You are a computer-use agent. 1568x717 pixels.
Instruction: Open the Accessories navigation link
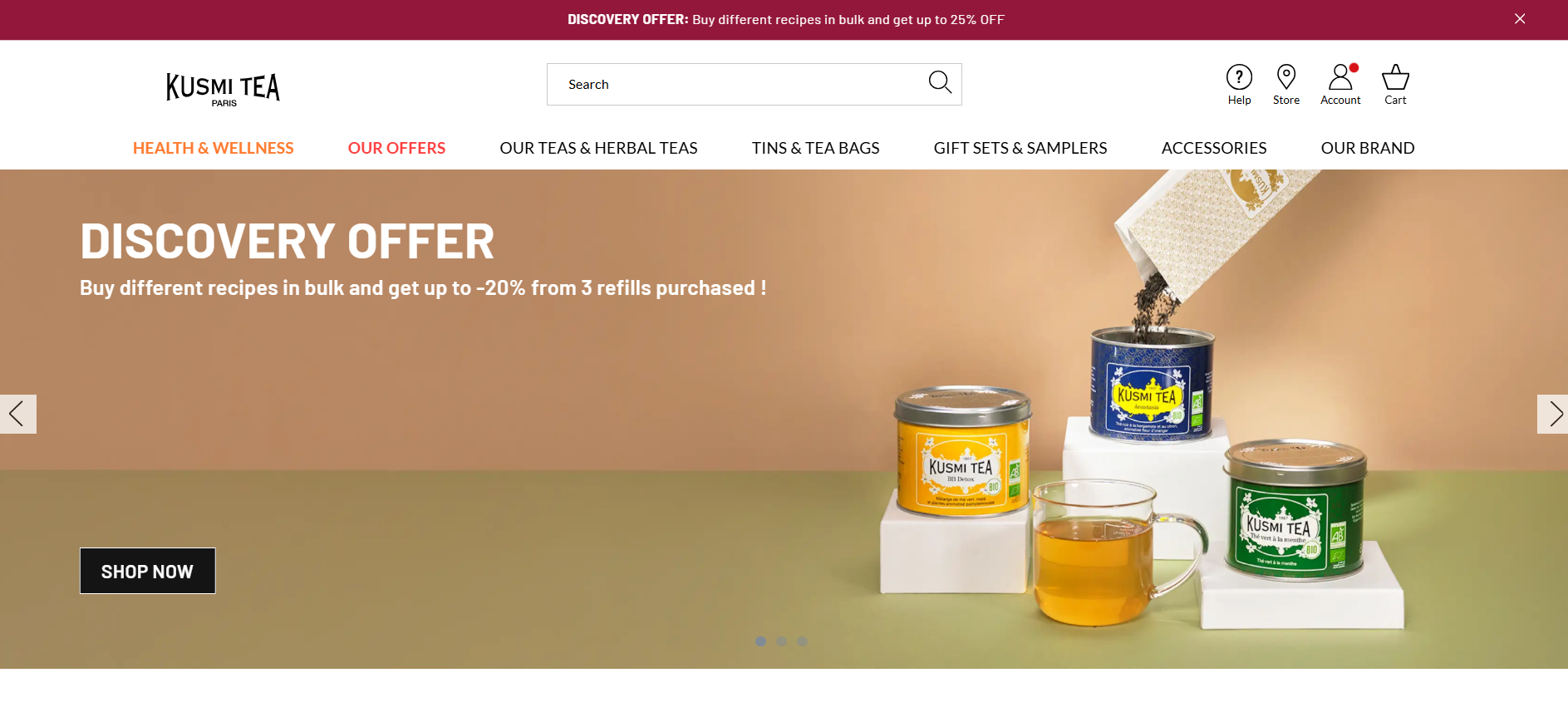[1214, 148]
